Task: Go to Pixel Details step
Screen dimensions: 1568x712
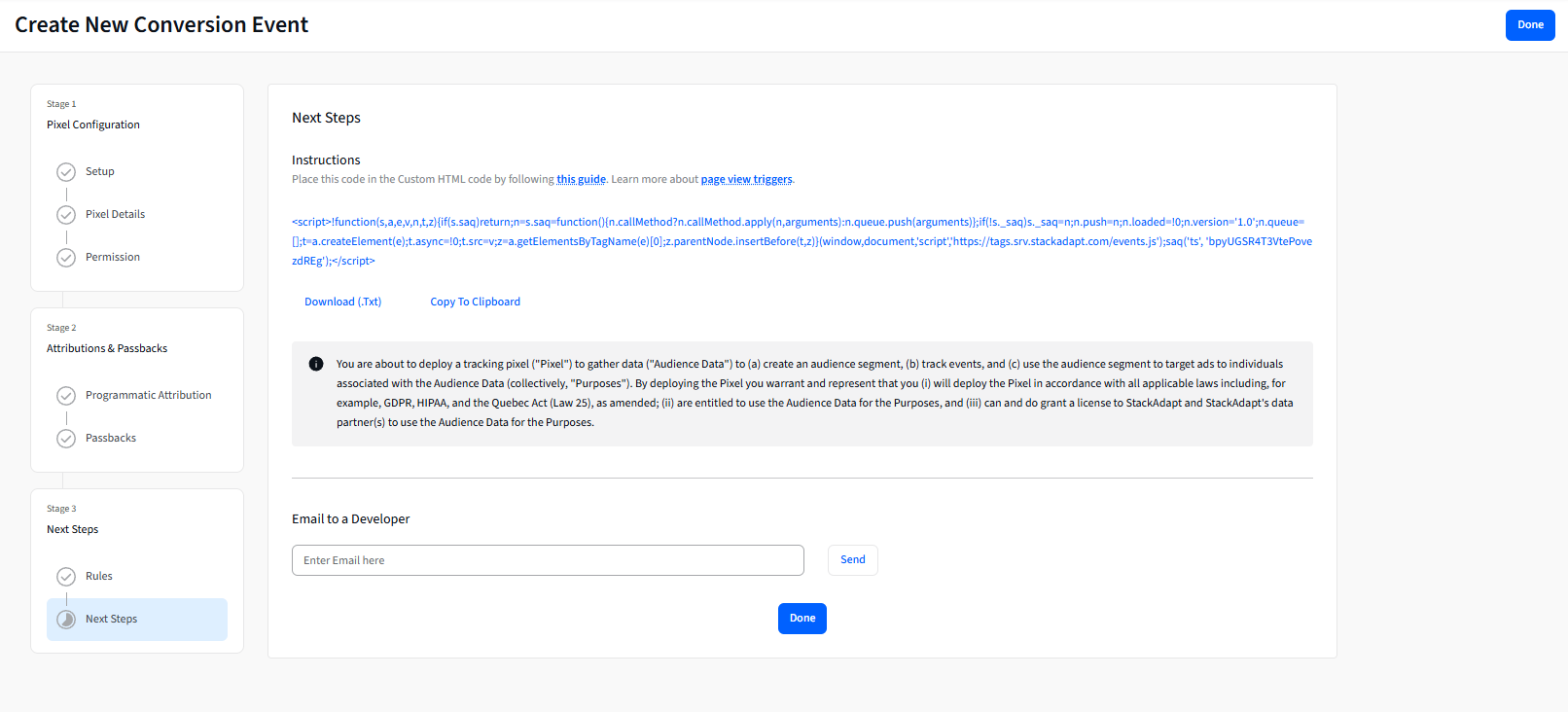Action: coord(115,214)
